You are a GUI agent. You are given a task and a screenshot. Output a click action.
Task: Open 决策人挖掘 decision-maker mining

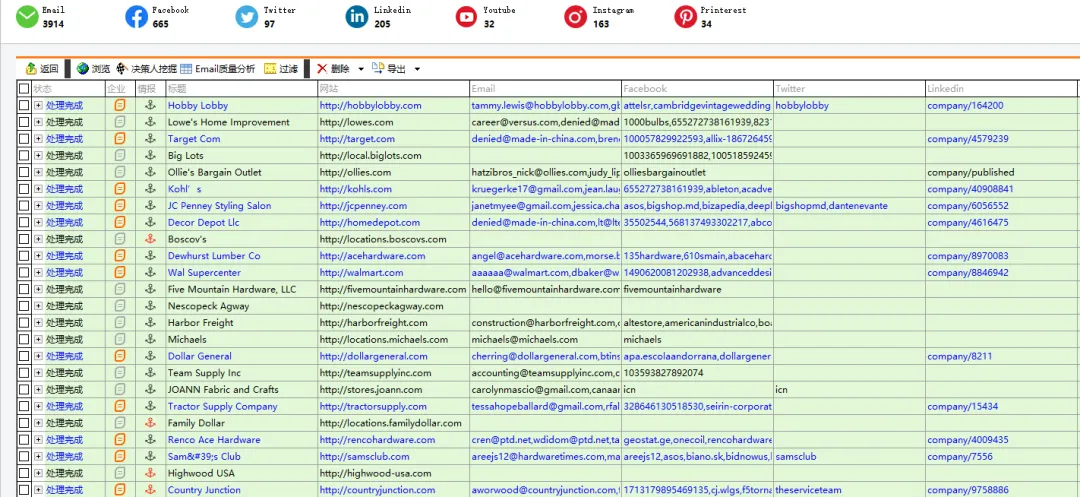[x=146, y=69]
